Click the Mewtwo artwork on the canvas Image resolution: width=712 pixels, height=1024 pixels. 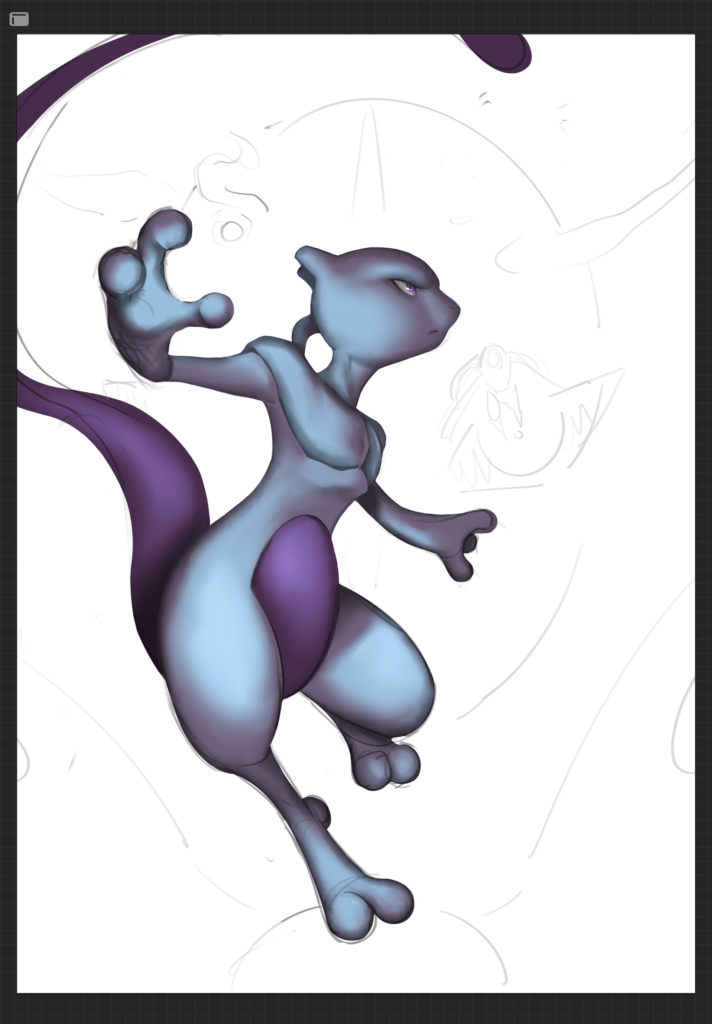pos(356,513)
